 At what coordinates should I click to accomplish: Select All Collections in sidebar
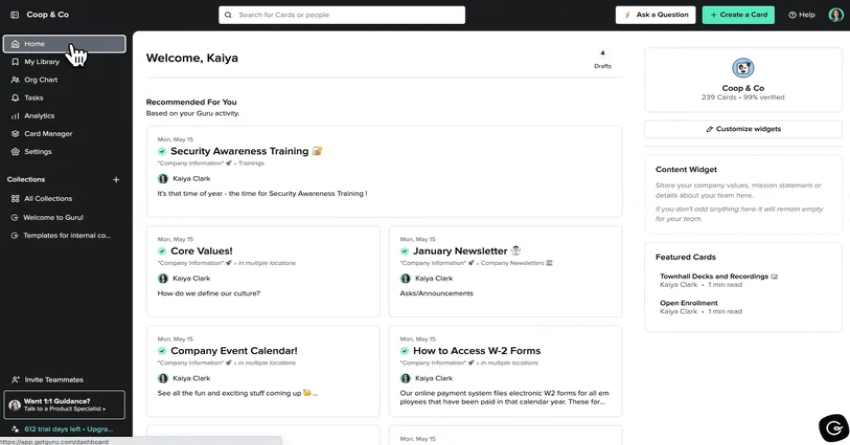tap(47, 199)
